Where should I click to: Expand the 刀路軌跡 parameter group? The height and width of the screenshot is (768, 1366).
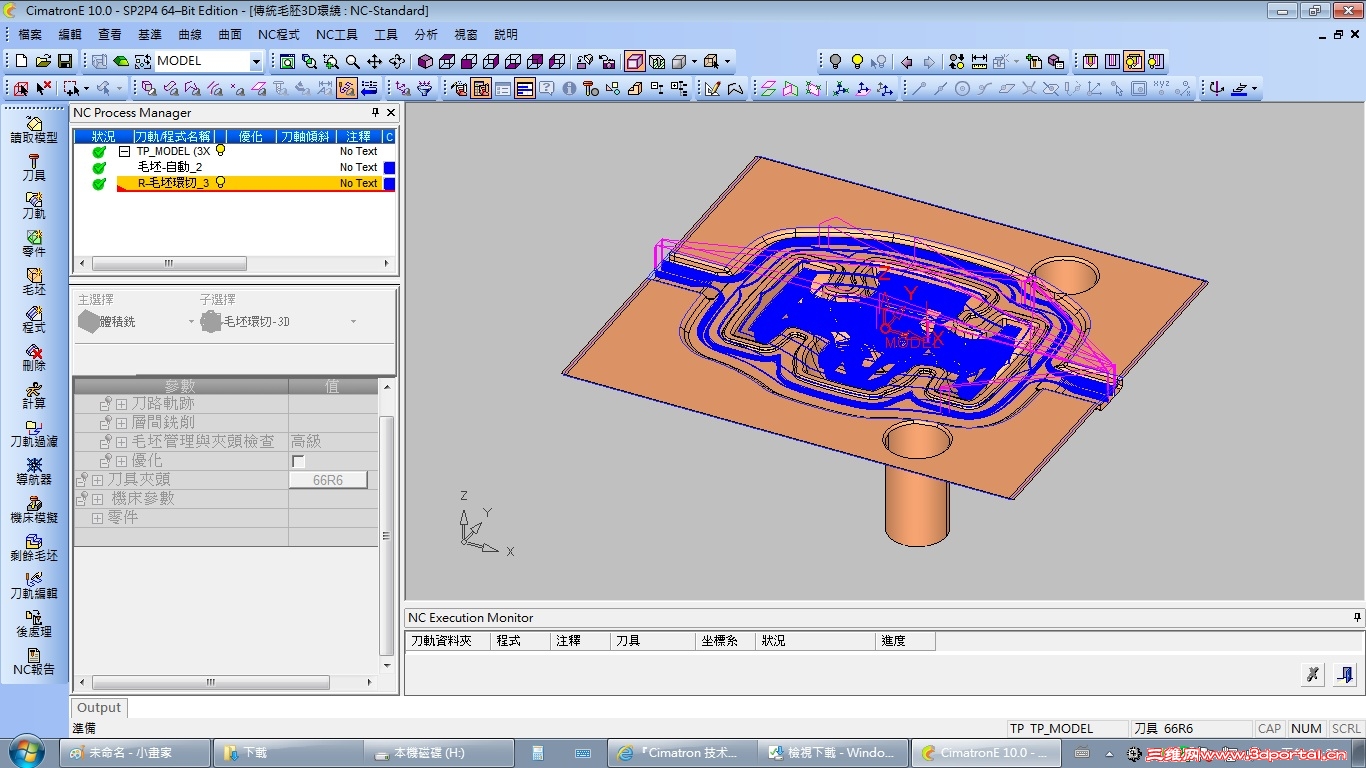coord(121,404)
